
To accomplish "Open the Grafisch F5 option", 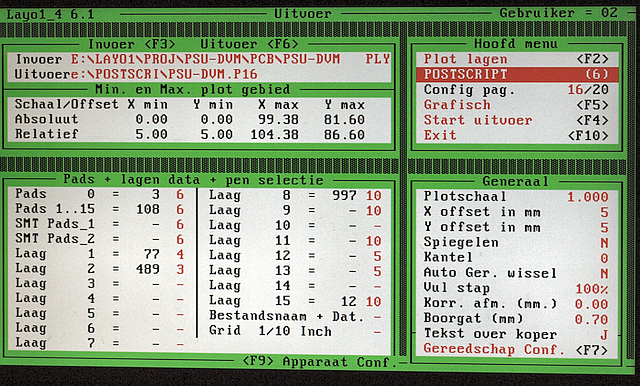I will [516, 105].
